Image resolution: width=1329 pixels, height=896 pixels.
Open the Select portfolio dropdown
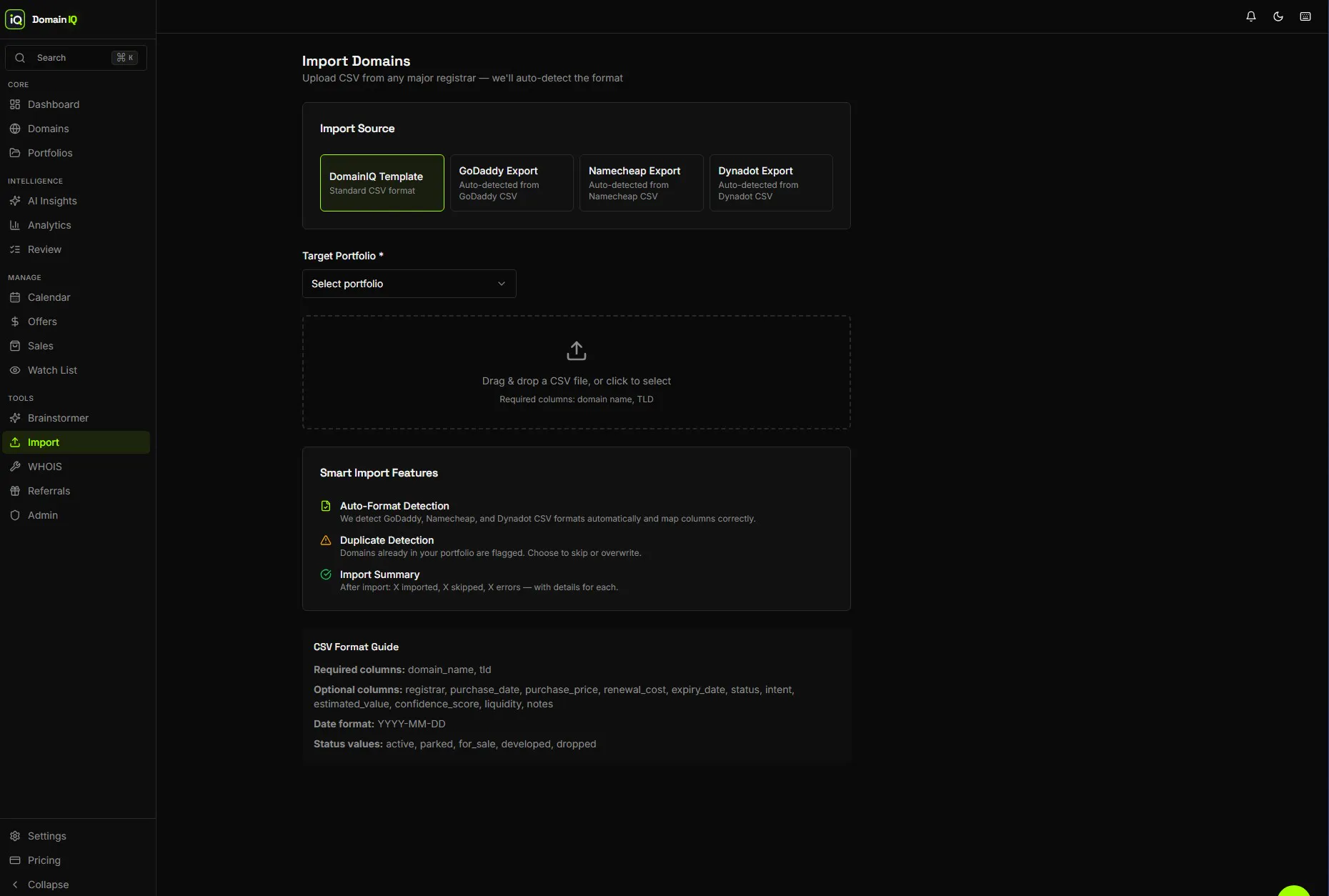tap(409, 284)
